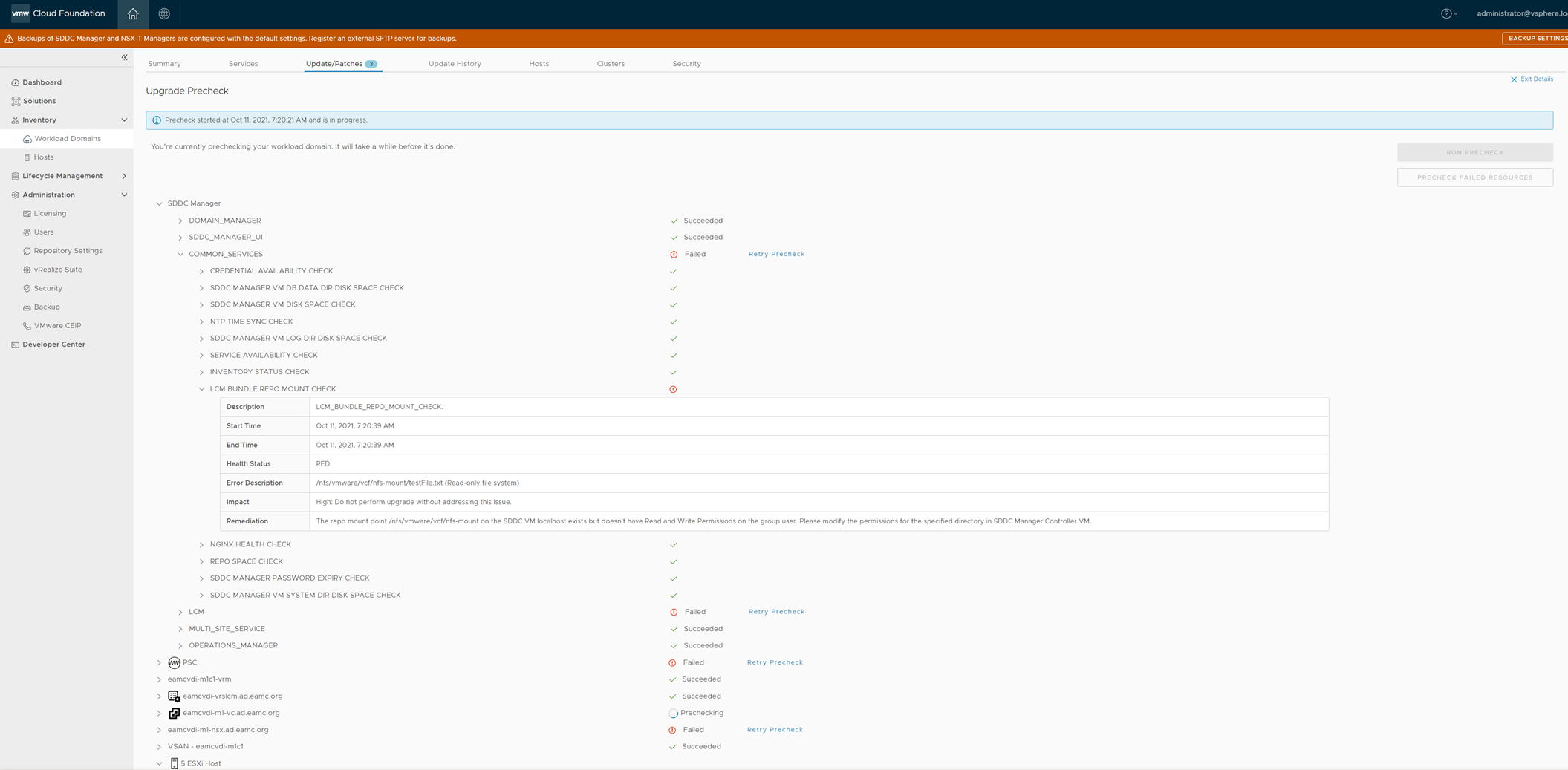Click the Prechecking spinner for eamcvdi-m1-vc
This screenshot has height=770, width=1568.
click(673, 714)
